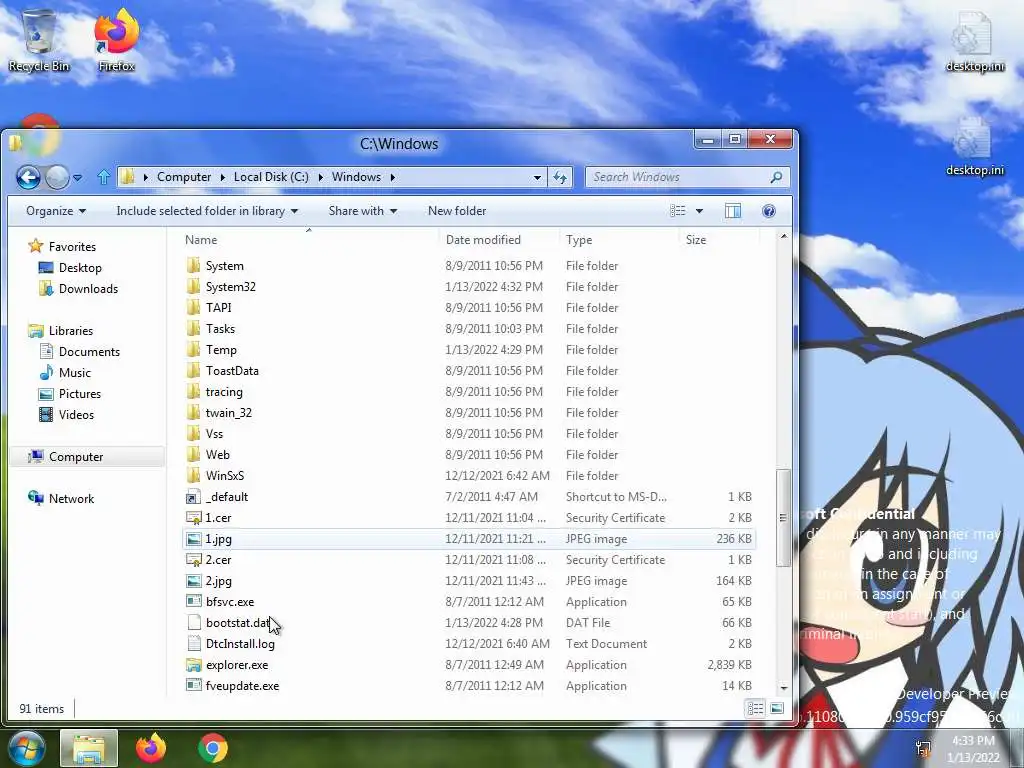Expand arrow after Windows breadcrumb

(392, 177)
